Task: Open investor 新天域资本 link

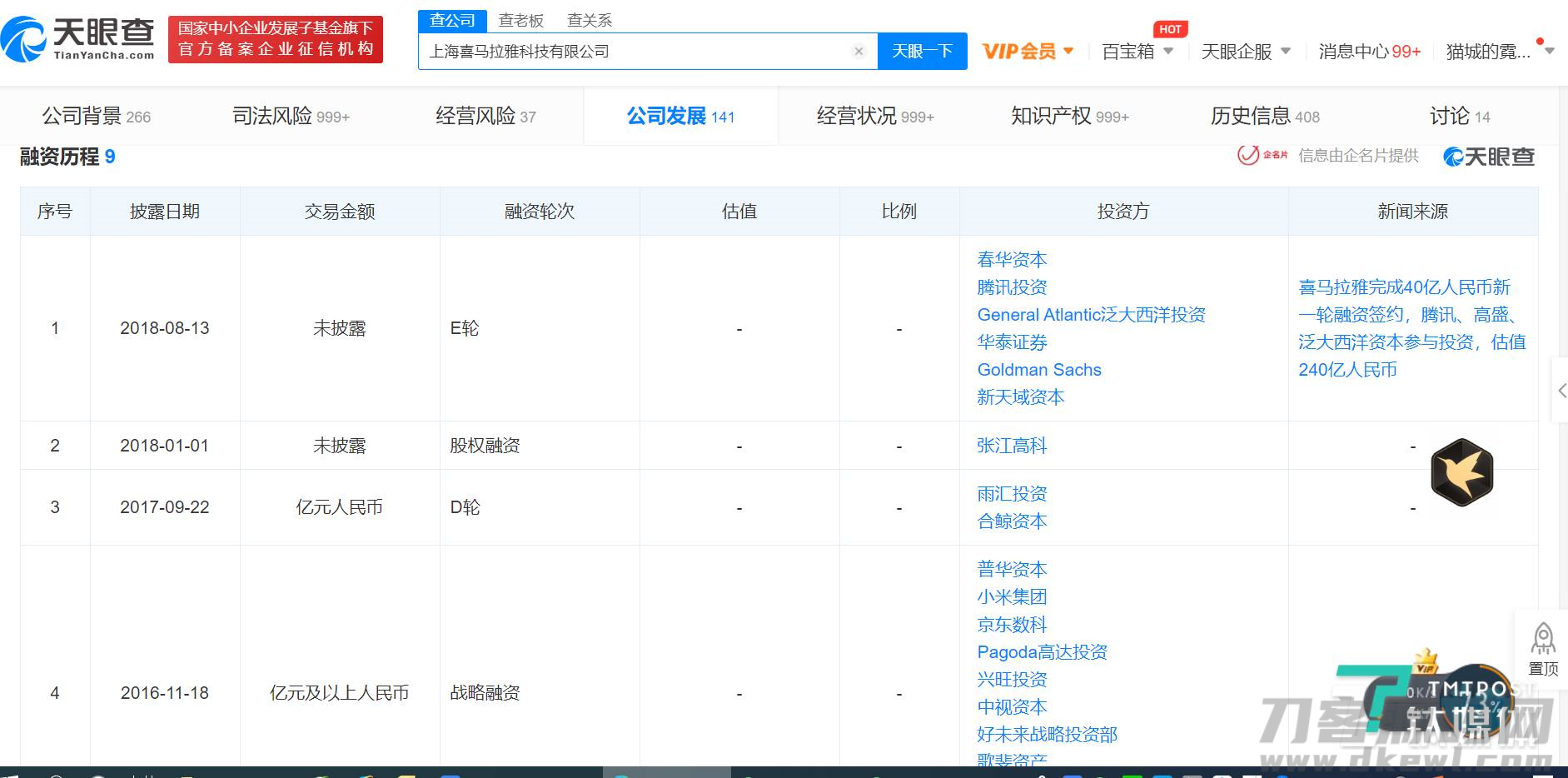Action: 1021,396
